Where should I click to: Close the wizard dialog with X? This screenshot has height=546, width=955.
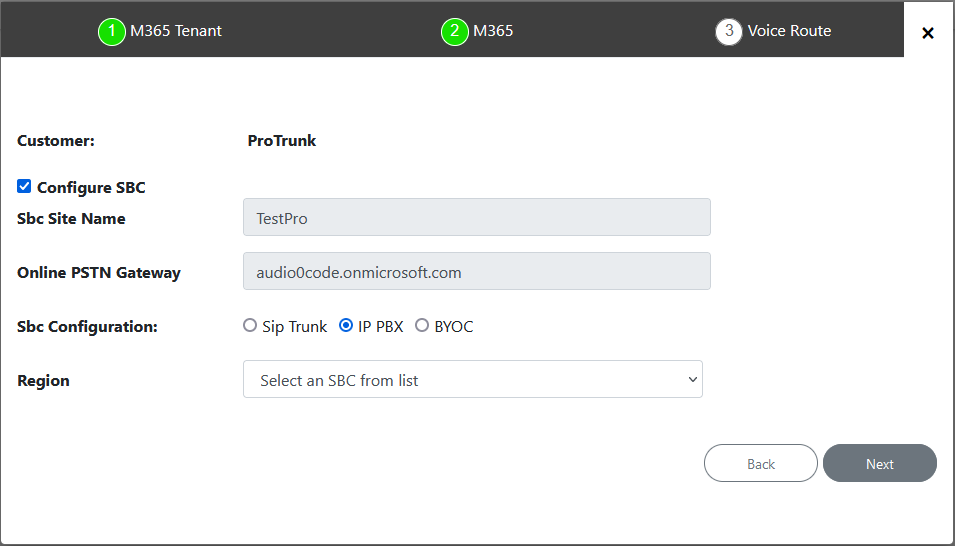[928, 33]
